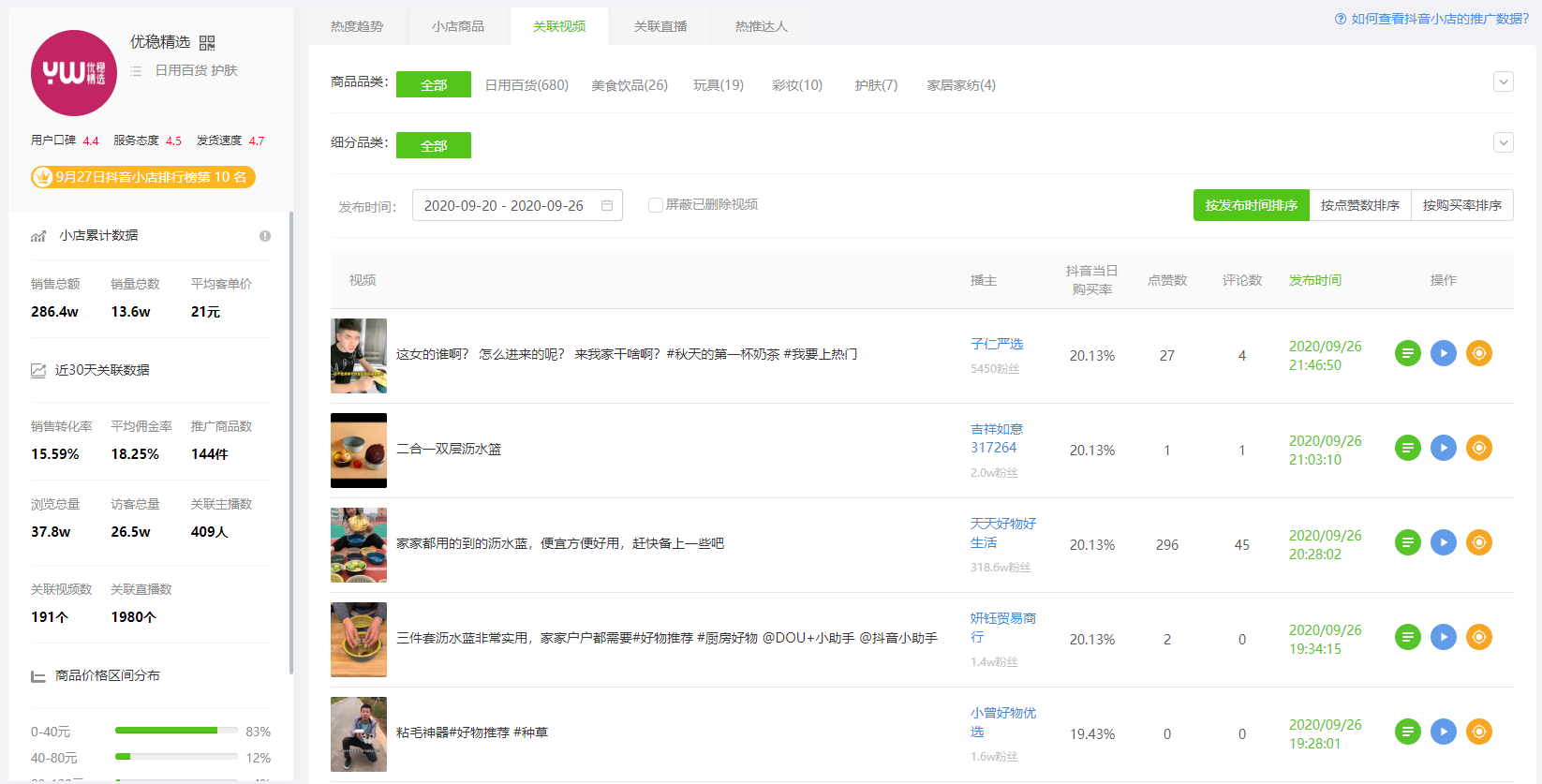Open 天天好物好生活 streamer link
This screenshot has height=784, width=1542.
coord(1003,533)
